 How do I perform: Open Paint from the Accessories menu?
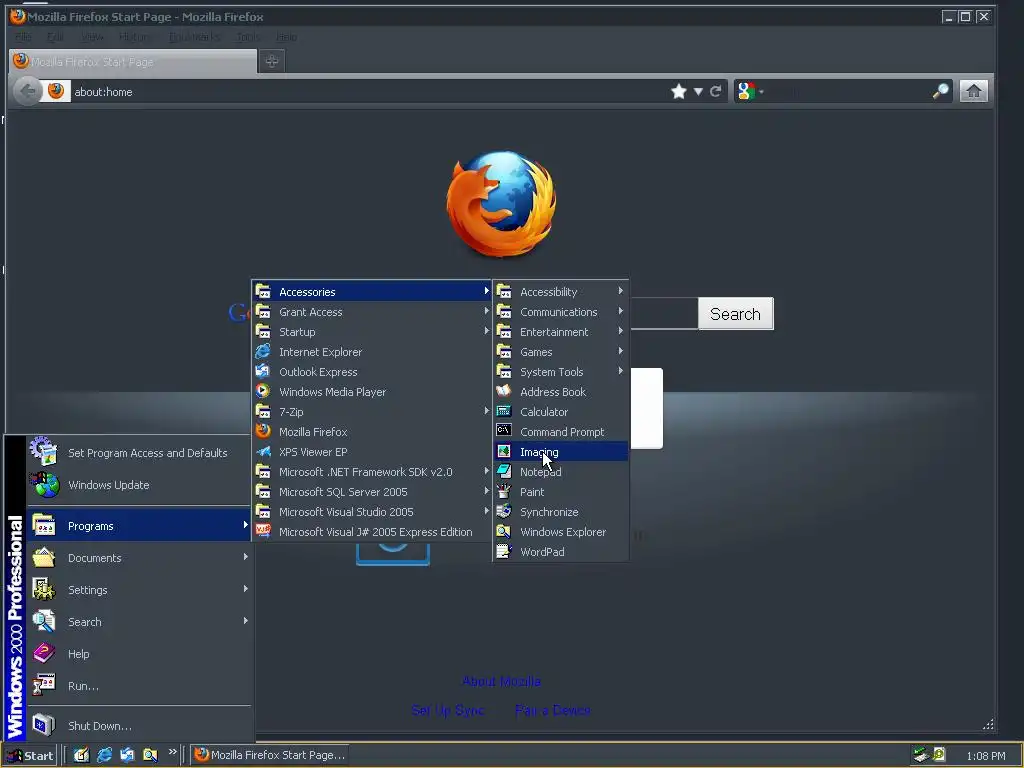pos(560,492)
